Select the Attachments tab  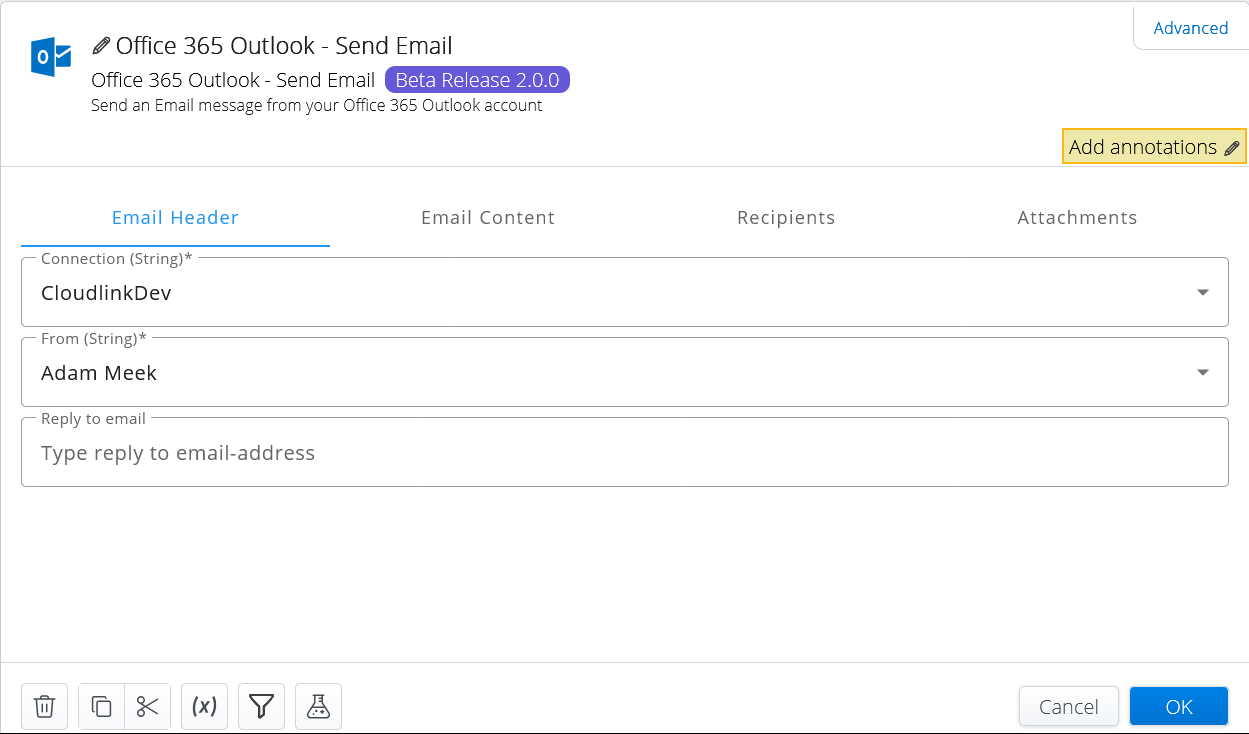1077,217
